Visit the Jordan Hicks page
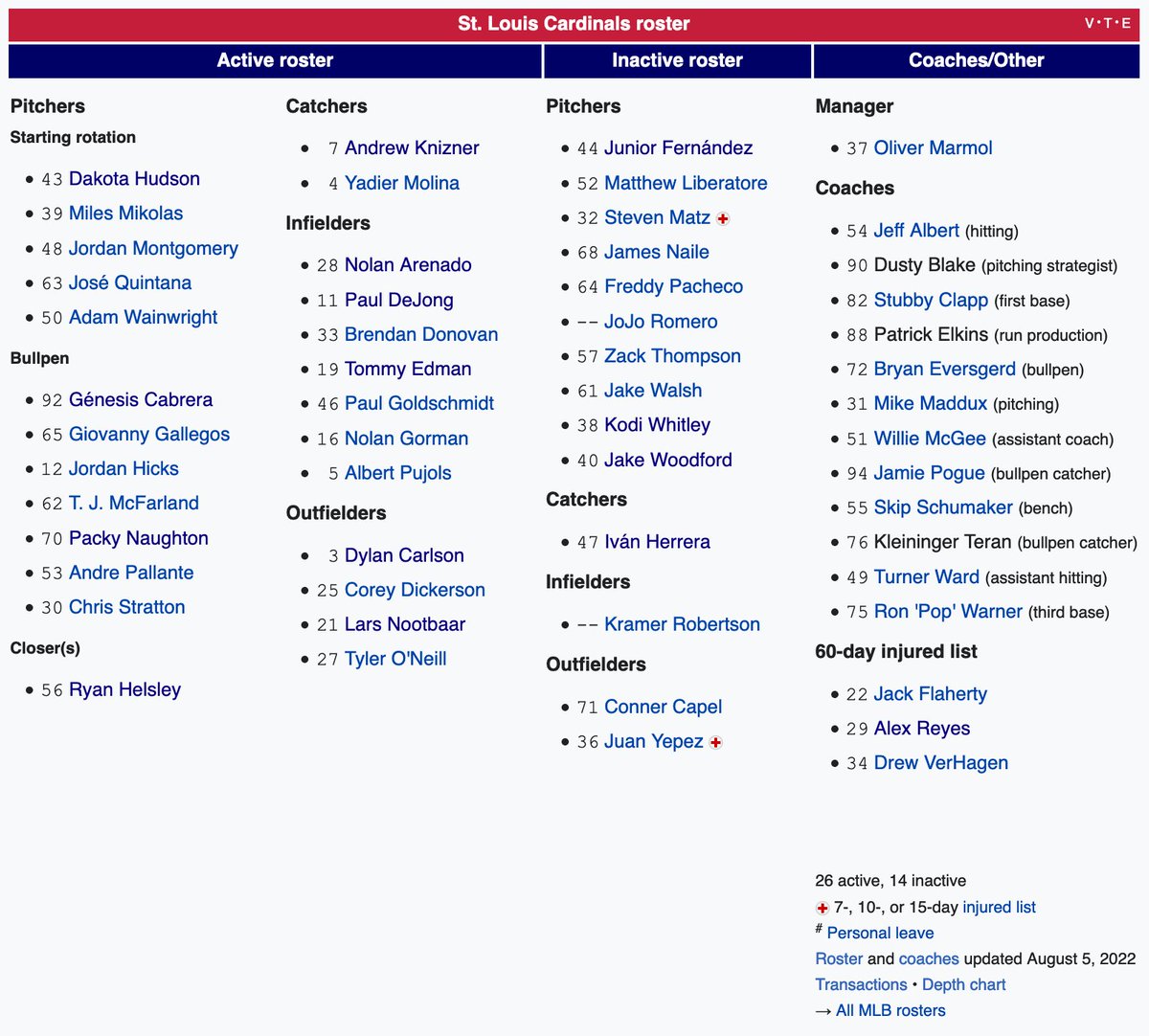The image size is (1149, 1036). [124, 469]
